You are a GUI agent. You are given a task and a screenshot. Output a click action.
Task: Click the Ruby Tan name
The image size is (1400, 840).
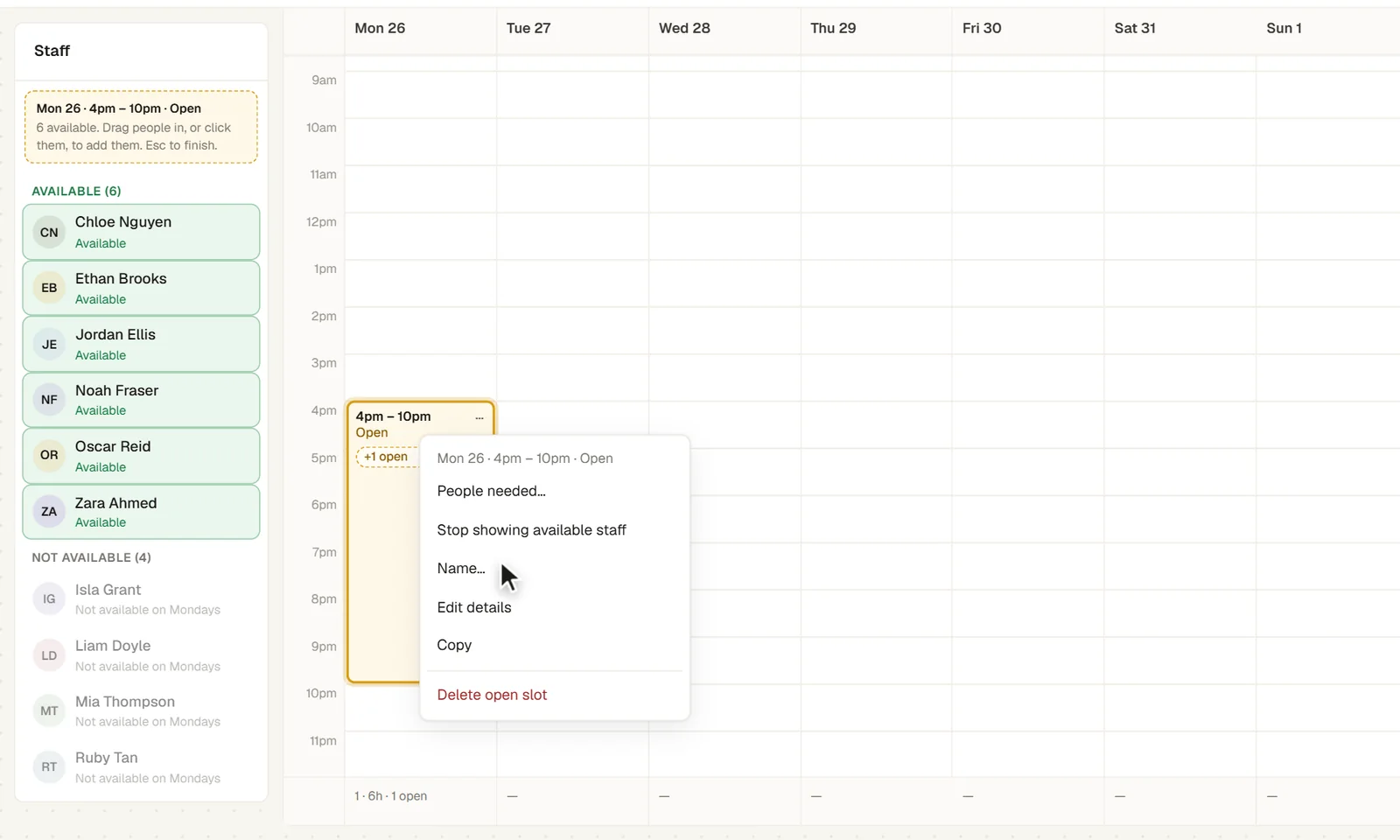pyautogui.click(x=106, y=758)
